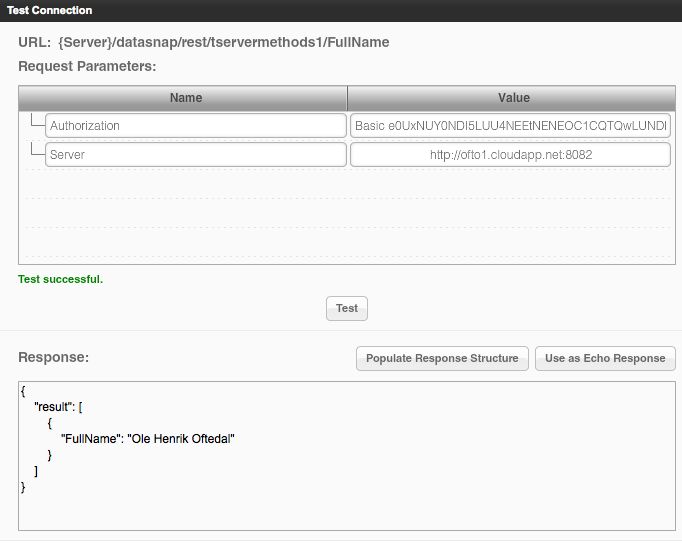
Task: Click the tree connector beside Server
Action: 36,152
